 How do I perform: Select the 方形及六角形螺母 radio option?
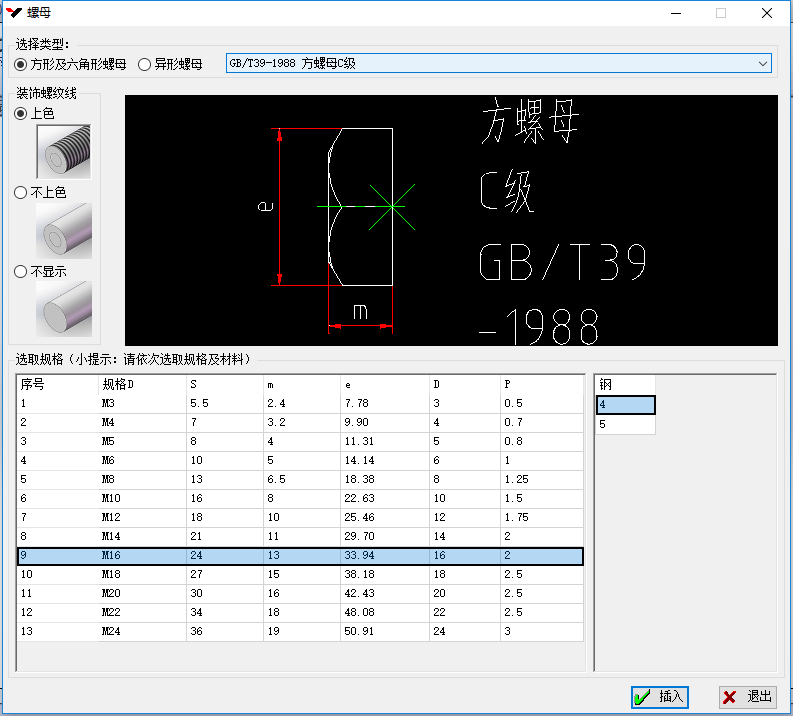tap(21, 64)
